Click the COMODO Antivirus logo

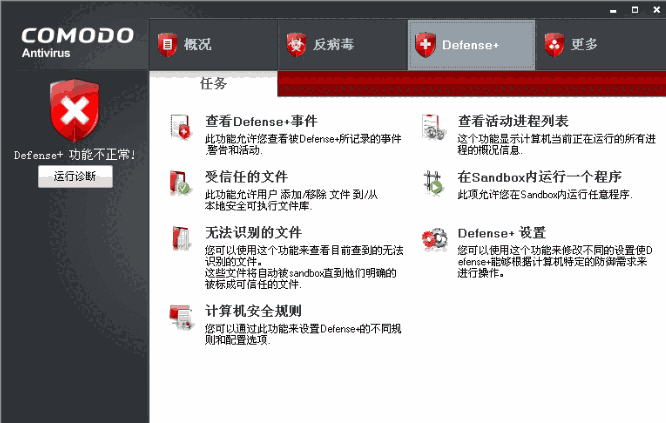click(x=77, y=42)
